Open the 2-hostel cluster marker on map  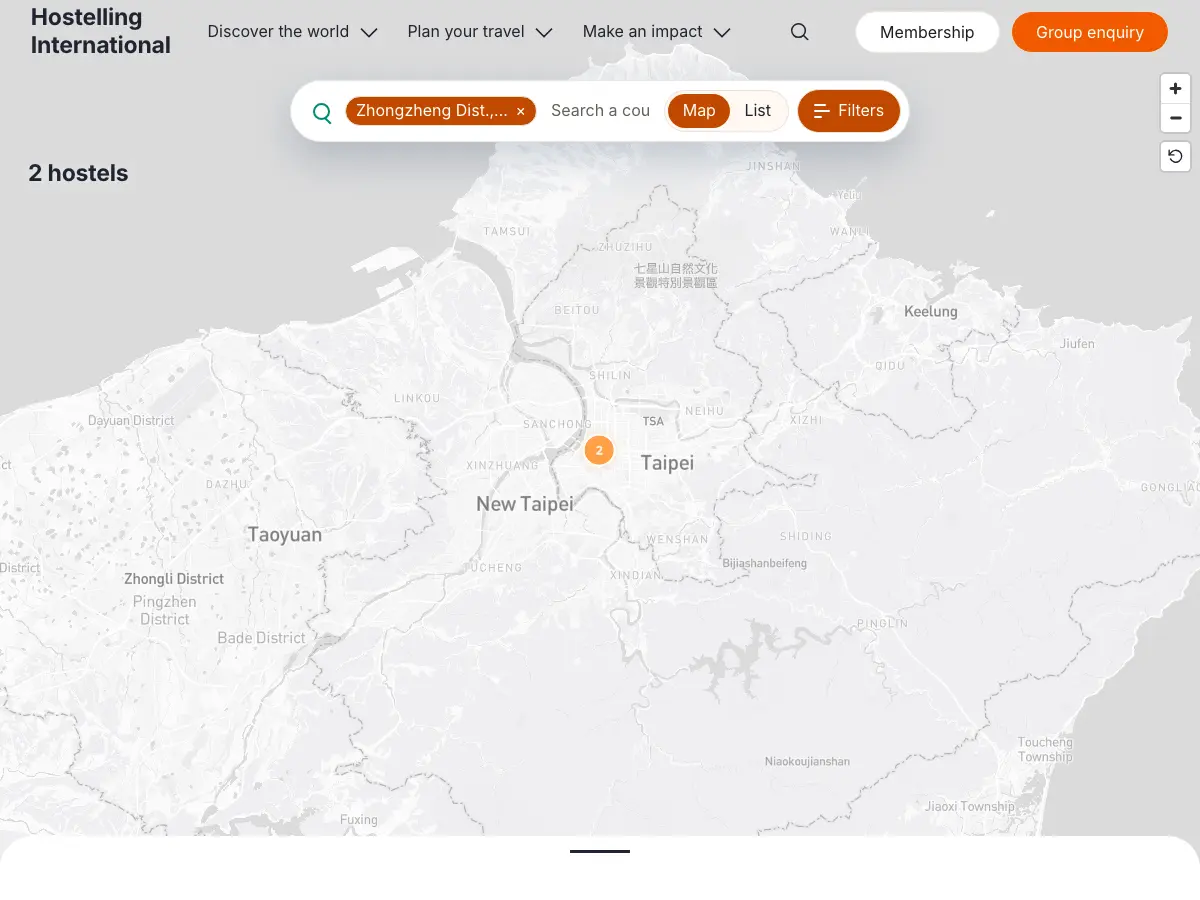599,450
